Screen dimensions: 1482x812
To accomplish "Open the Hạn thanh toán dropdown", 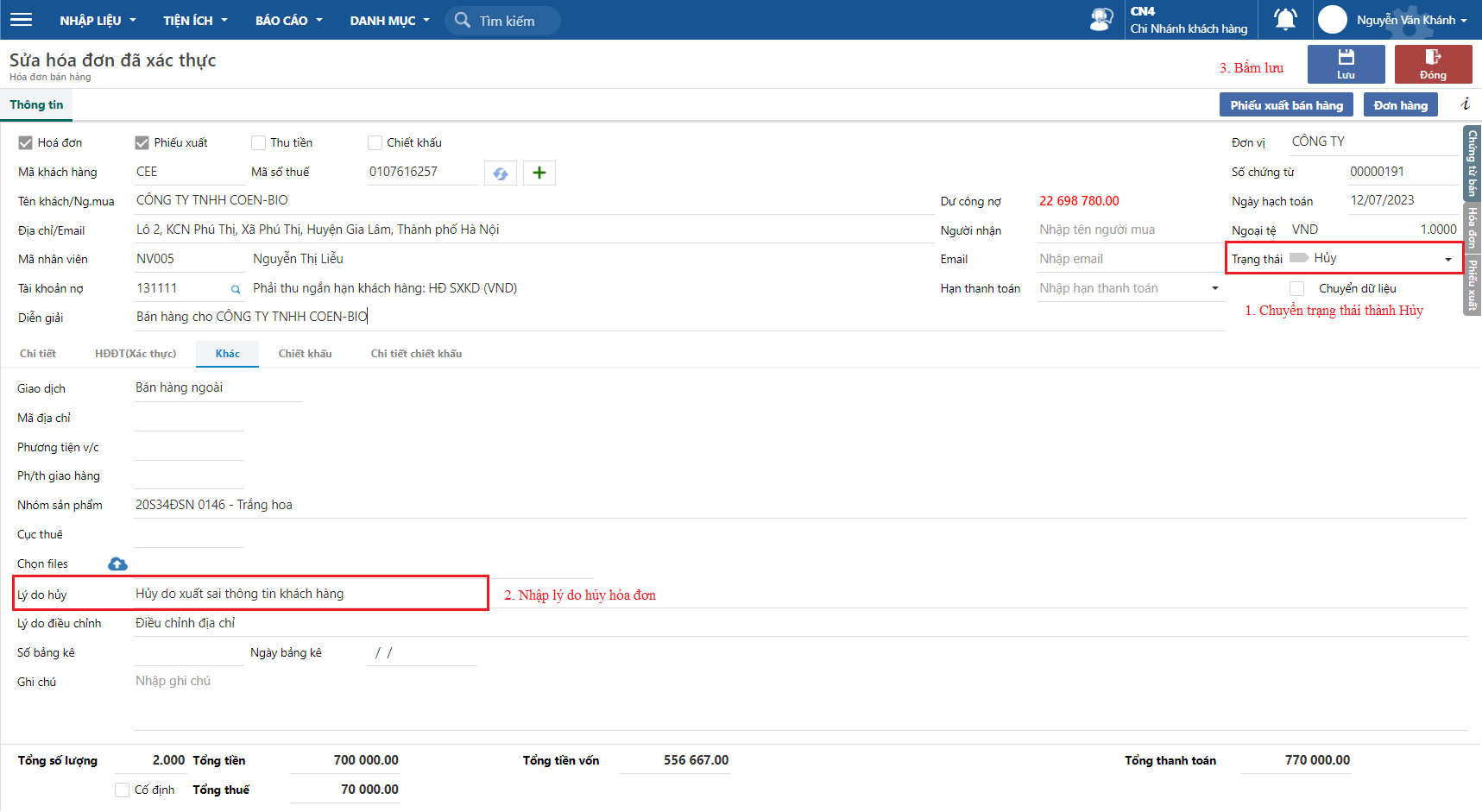I will [1214, 289].
